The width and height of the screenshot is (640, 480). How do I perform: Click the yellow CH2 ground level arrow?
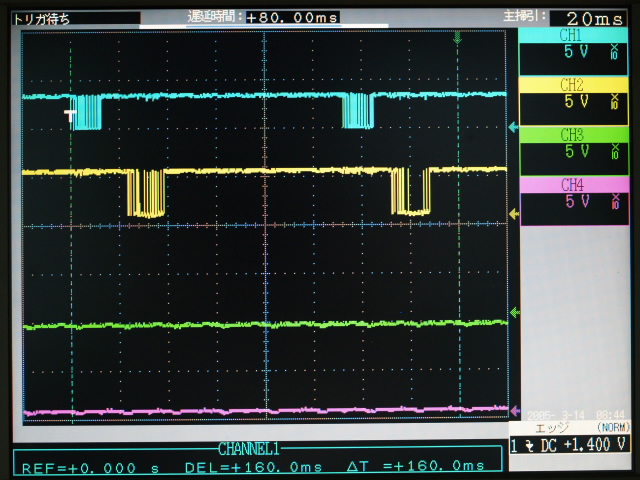(514, 213)
